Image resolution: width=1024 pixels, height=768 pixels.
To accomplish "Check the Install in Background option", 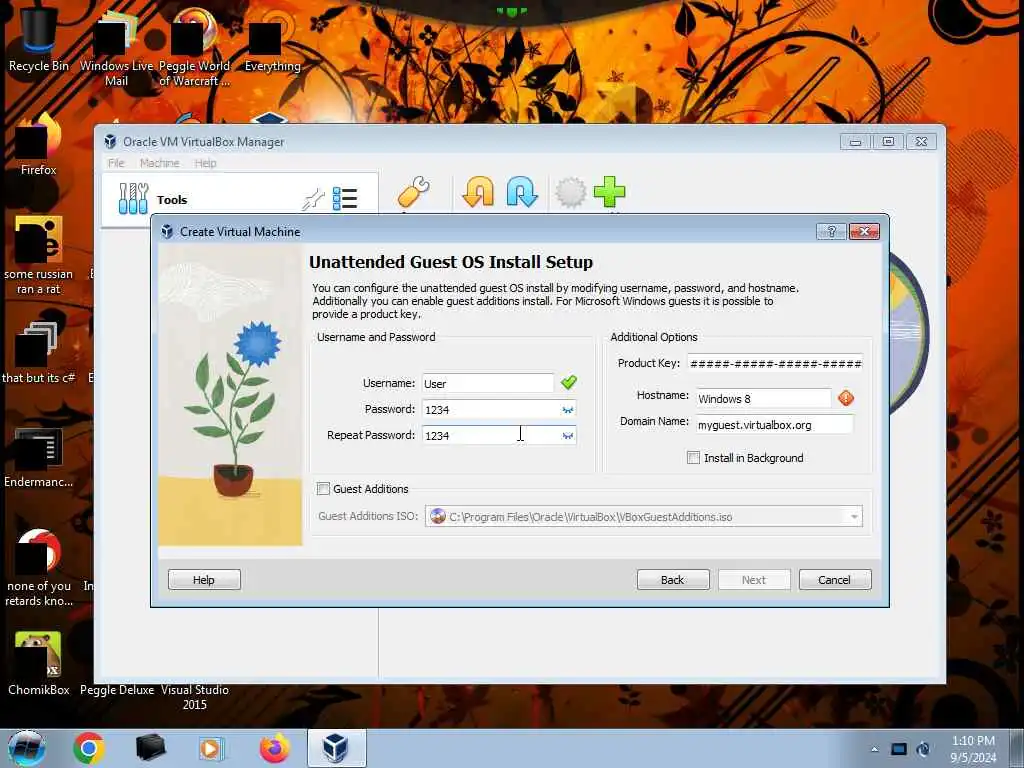I will [x=694, y=458].
